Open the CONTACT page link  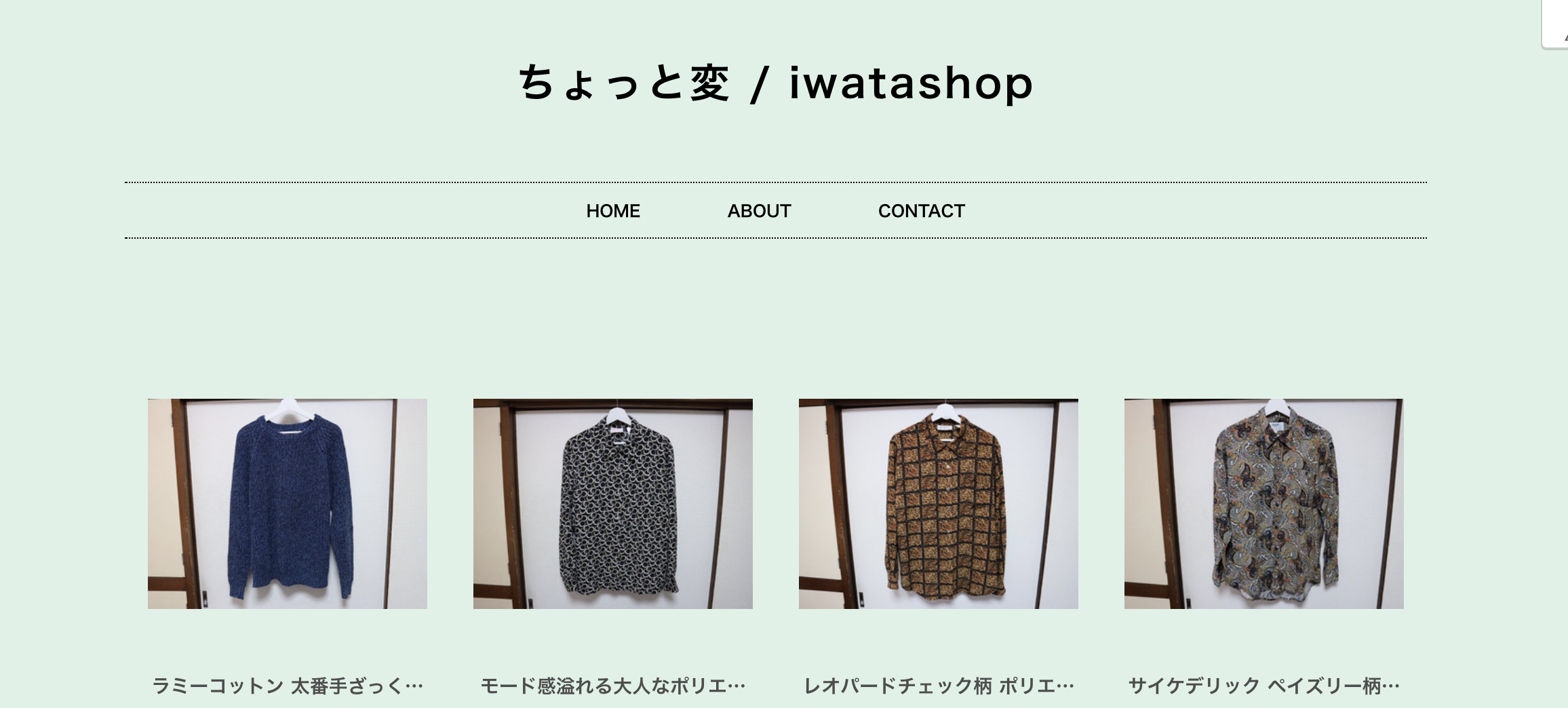click(x=921, y=211)
